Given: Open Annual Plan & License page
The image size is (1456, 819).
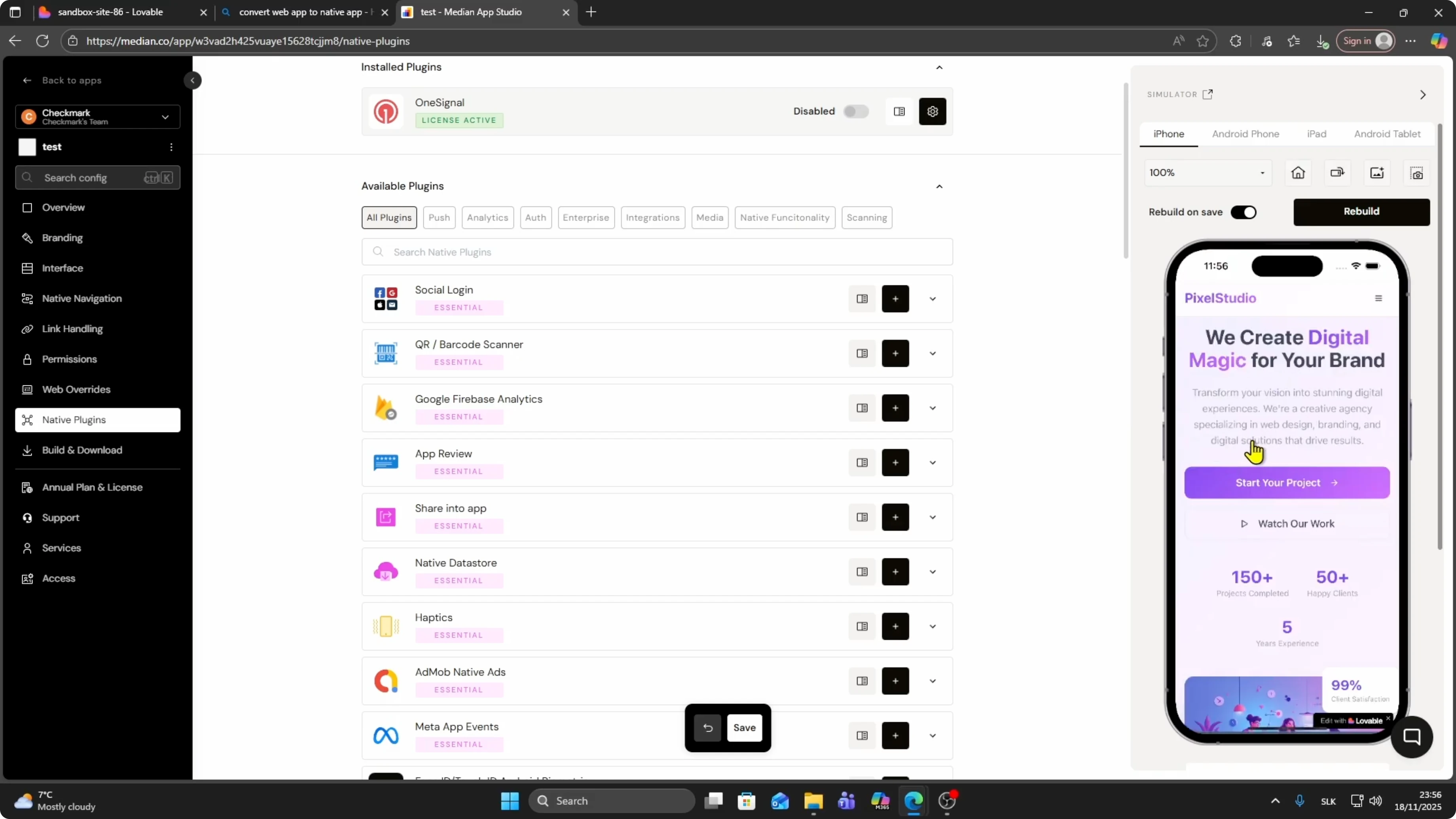Looking at the screenshot, I should point(98,487).
